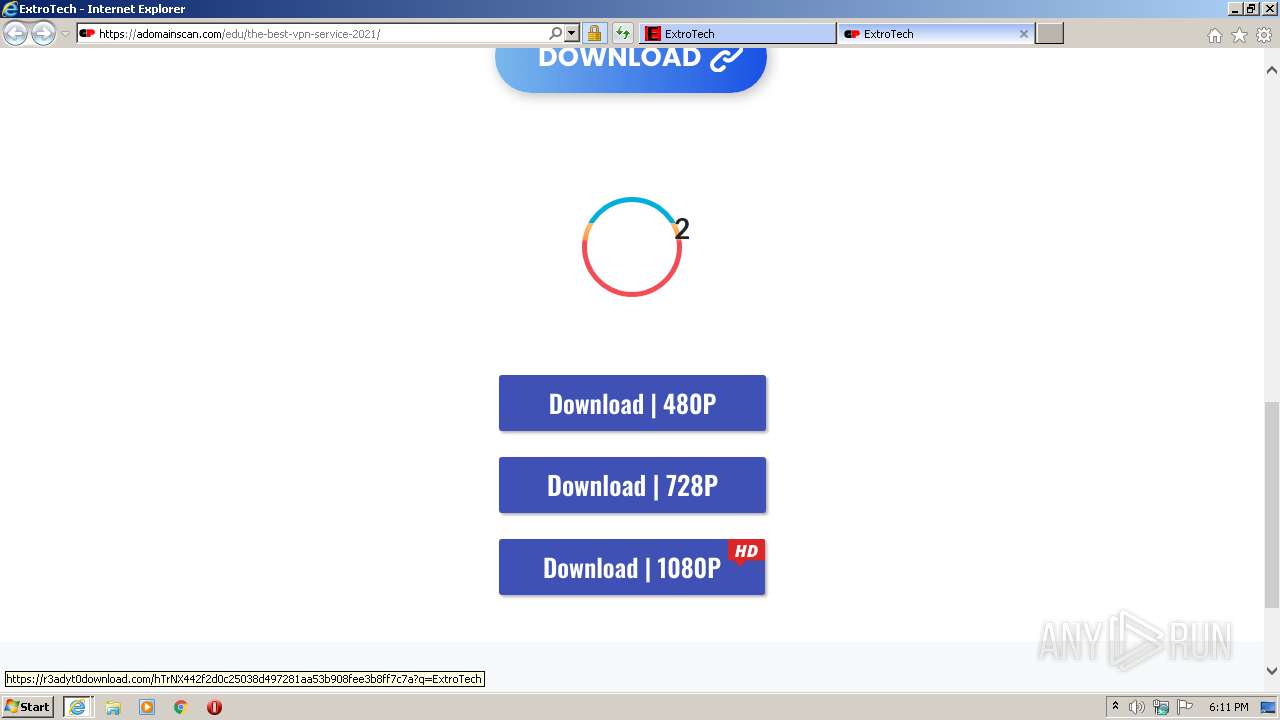The width and height of the screenshot is (1280, 720).
Task: Open Favorites star icon
Action: tap(1239, 35)
